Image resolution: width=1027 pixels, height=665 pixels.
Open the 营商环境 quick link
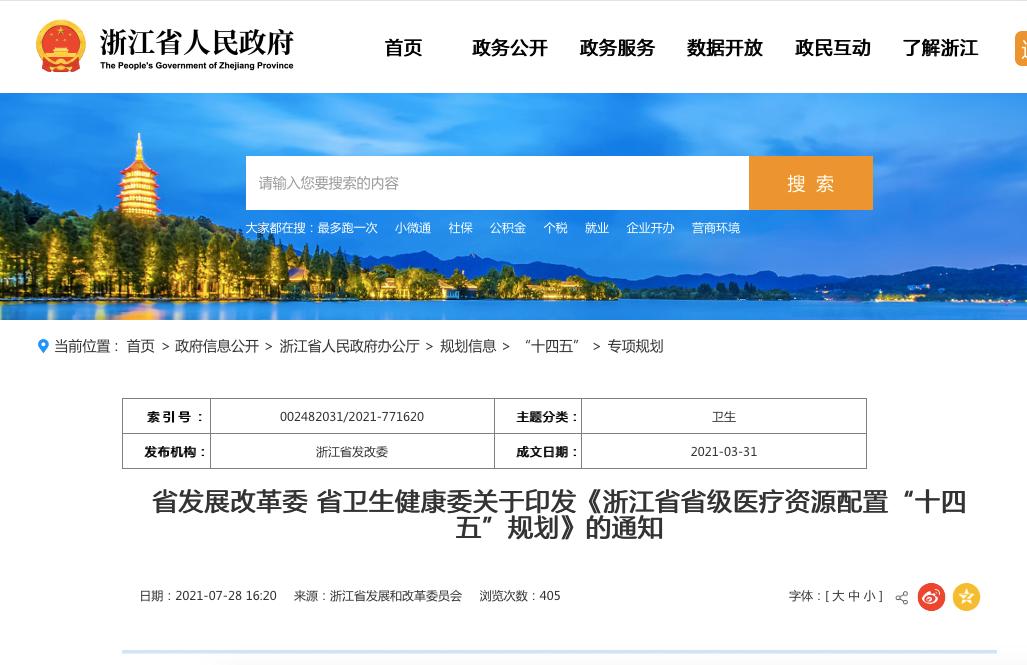pyautogui.click(x=715, y=228)
